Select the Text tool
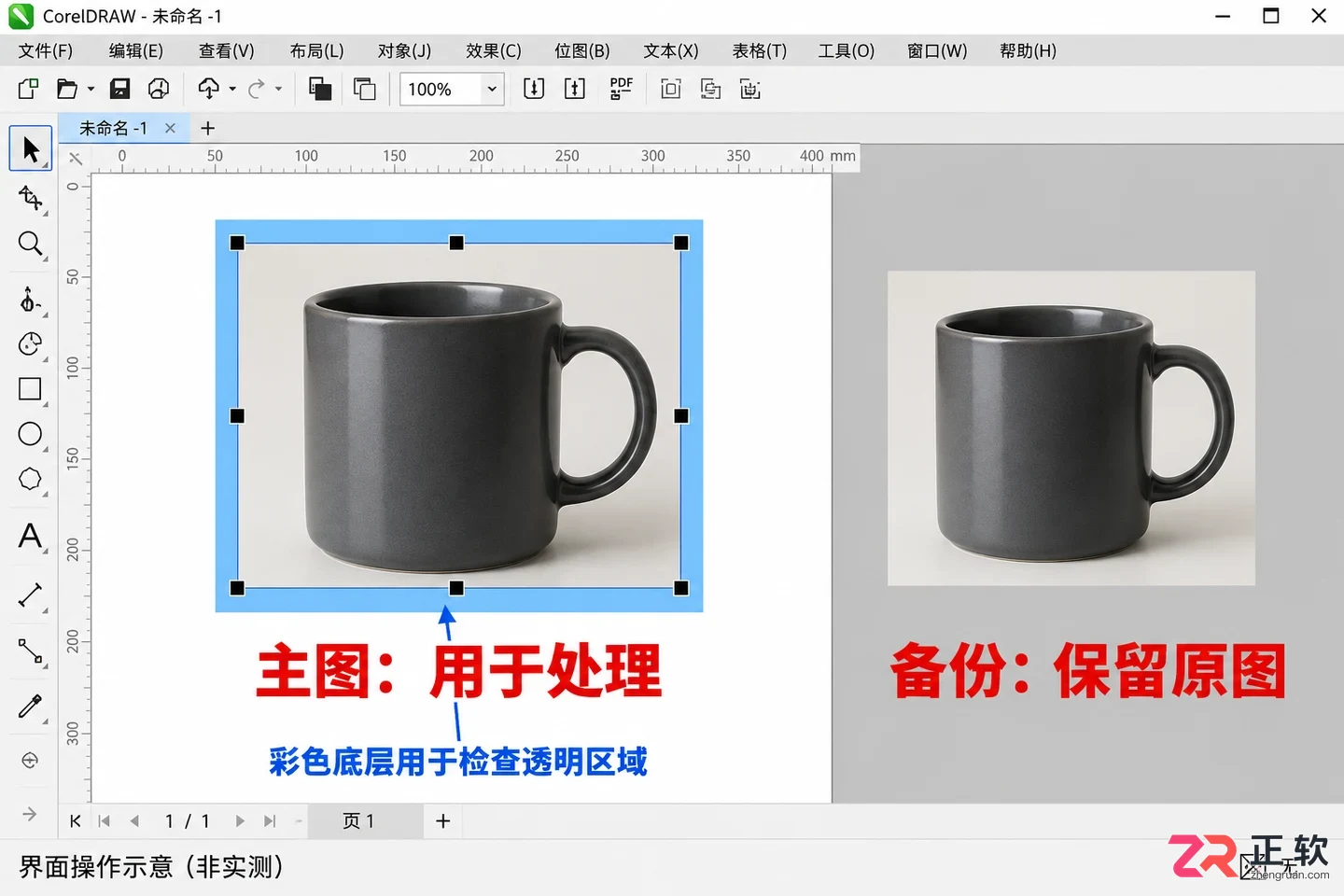Image resolution: width=1344 pixels, height=896 pixels. [x=31, y=537]
